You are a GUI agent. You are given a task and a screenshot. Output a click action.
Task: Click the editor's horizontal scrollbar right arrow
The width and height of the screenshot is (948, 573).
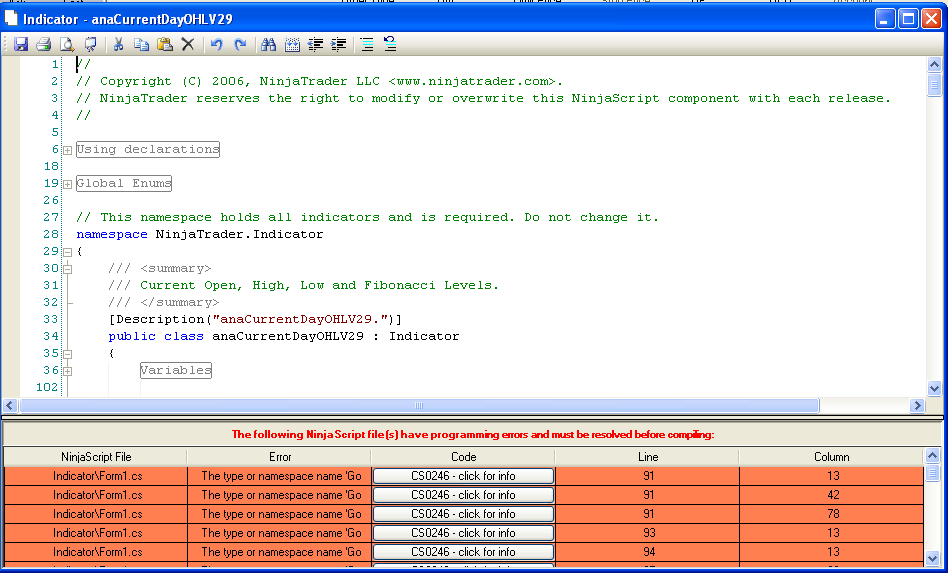click(x=918, y=406)
